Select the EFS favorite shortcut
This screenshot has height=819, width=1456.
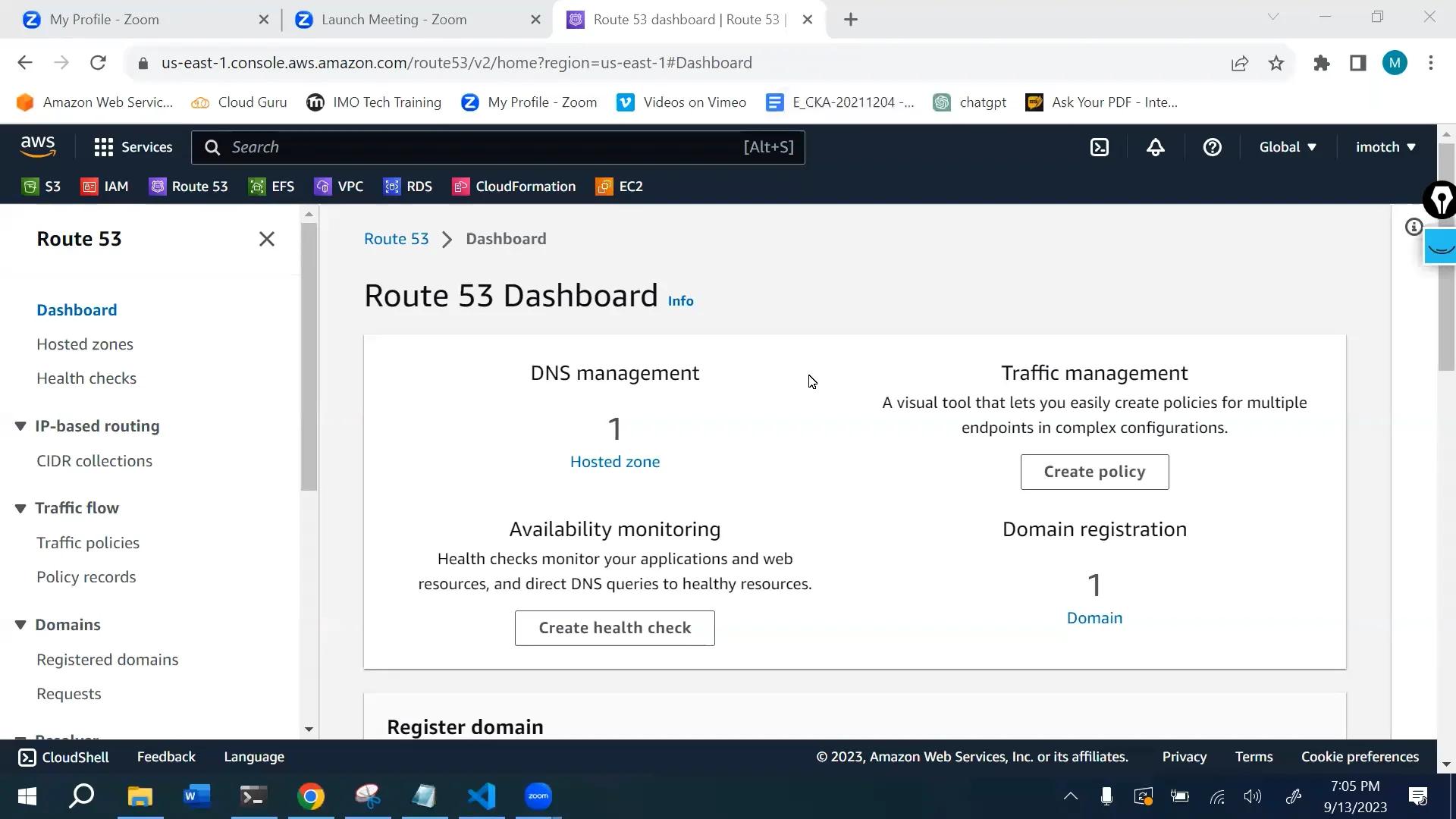[271, 186]
